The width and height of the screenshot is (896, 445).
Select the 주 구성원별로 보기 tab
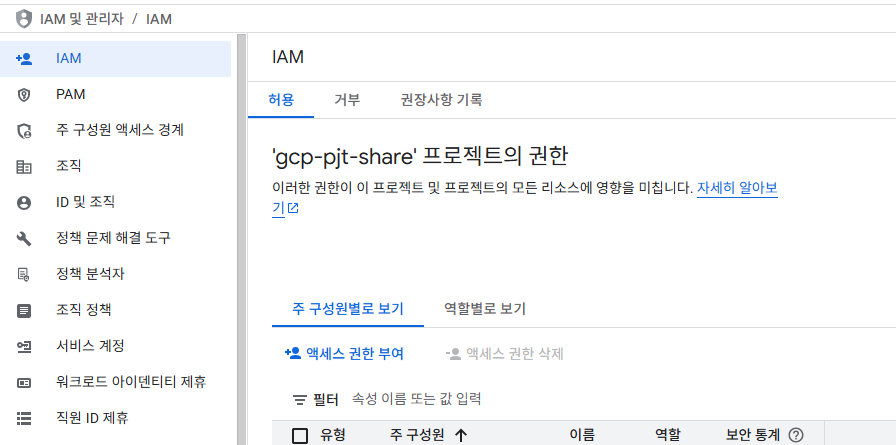click(x=348, y=309)
